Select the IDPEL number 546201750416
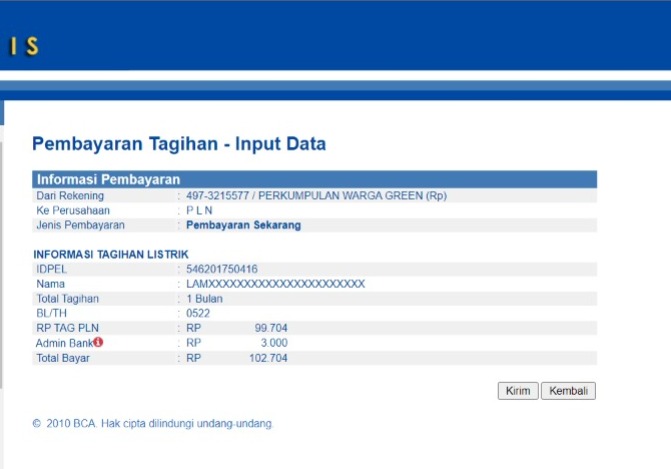 point(221,269)
